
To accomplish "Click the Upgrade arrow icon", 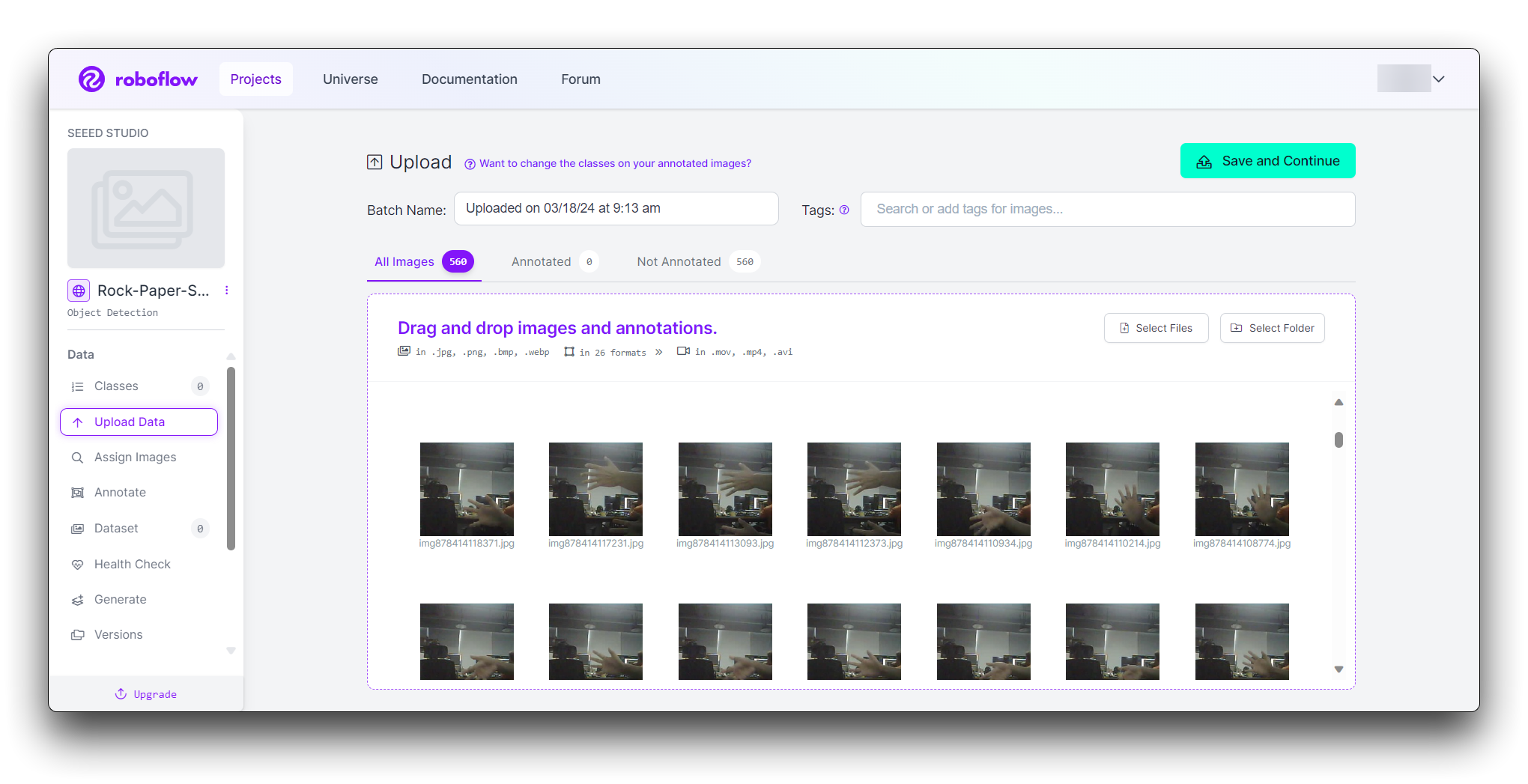I will click(121, 693).
